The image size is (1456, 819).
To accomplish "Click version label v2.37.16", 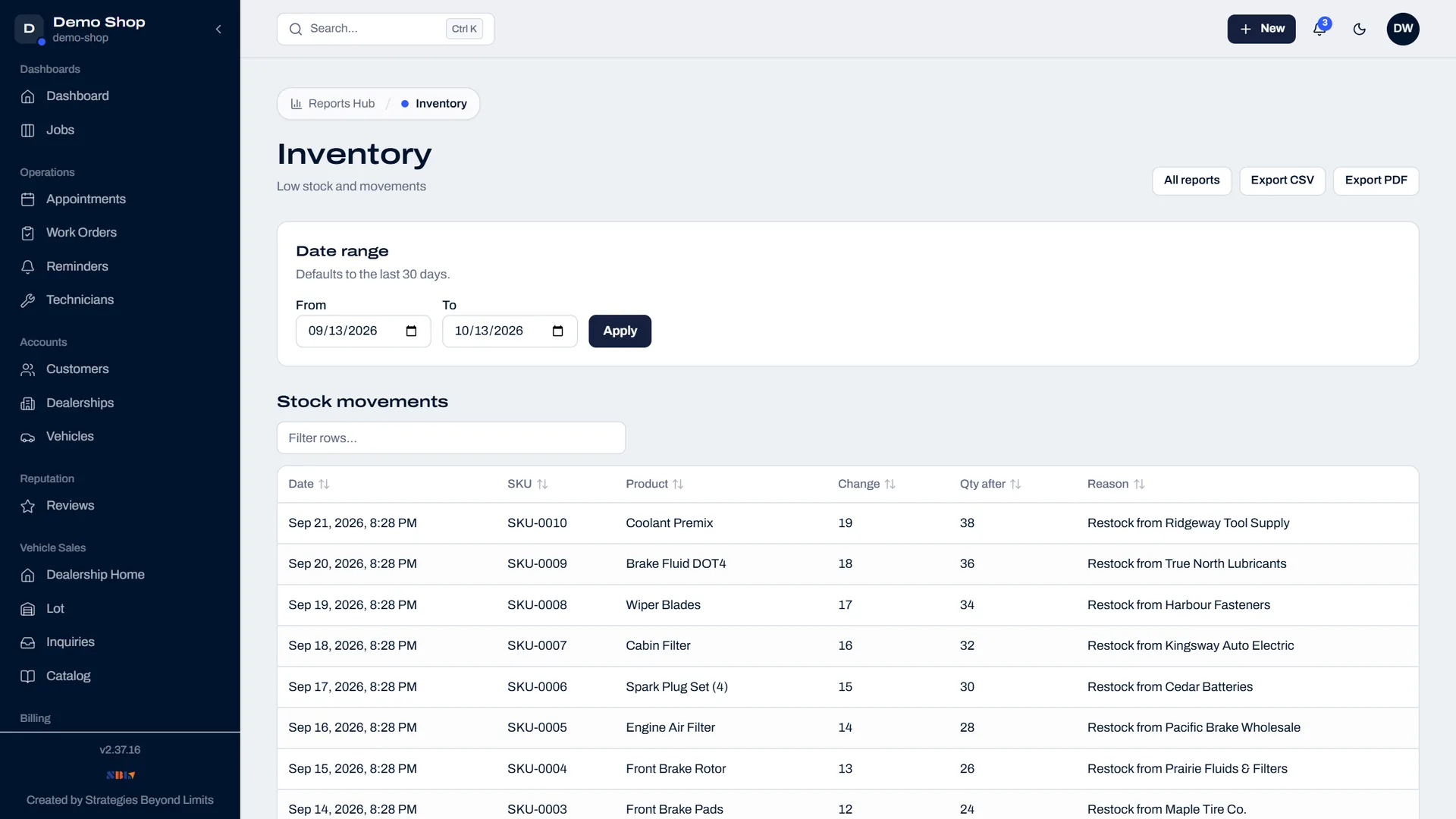I will tap(120, 750).
